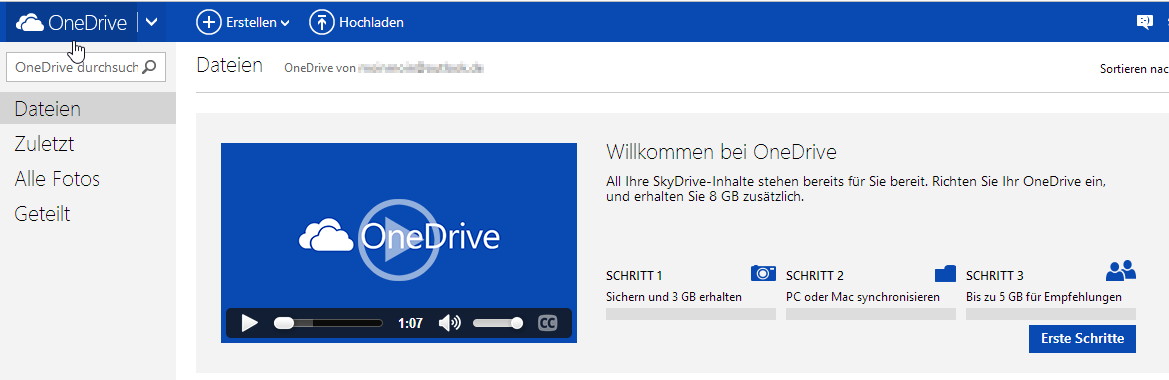Click the Schritt 1 progress bar
This screenshot has width=1169, height=380.
pyautogui.click(x=691, y=314)
